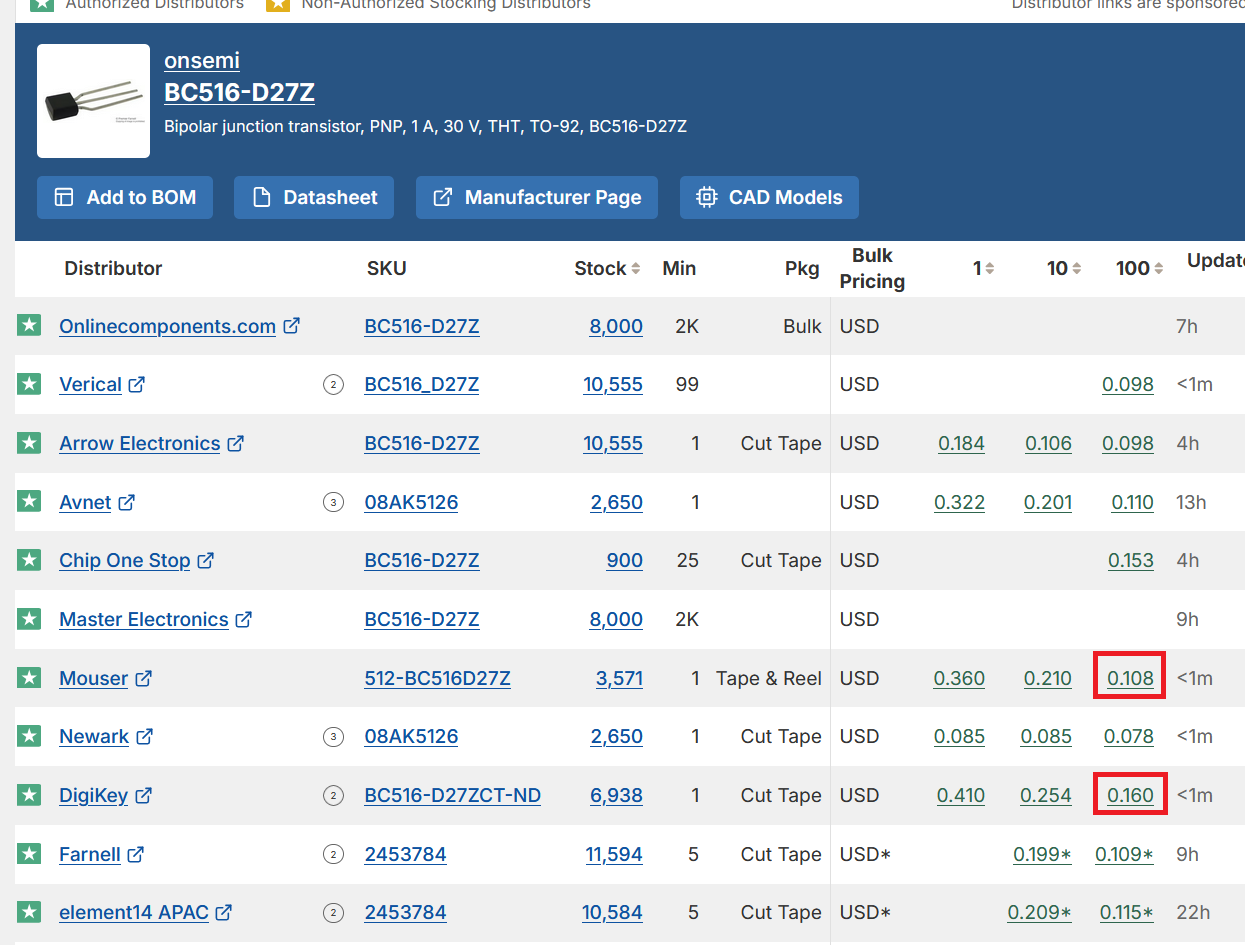This screenshot has width=1245, height=945.
Task: Open the Master Electronics distributor link
Action: tap(143, 619)
